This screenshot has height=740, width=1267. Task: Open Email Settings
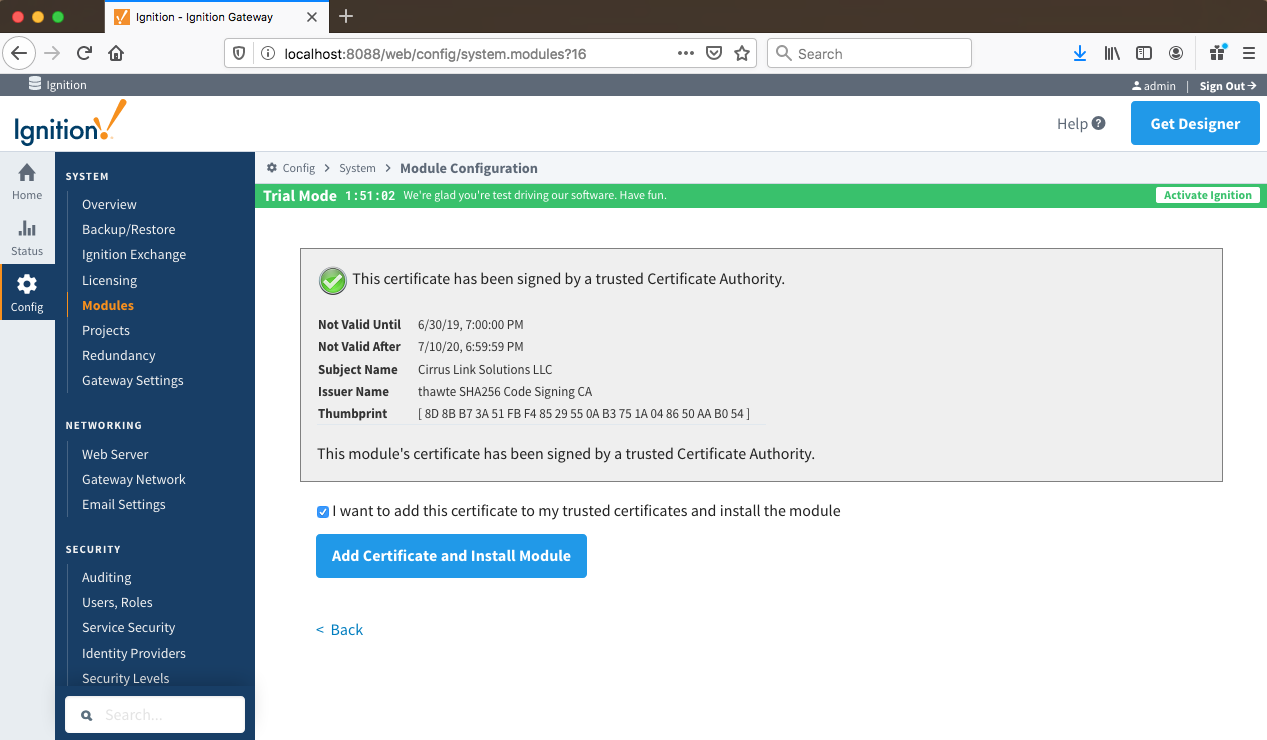(x=124, y=504)
